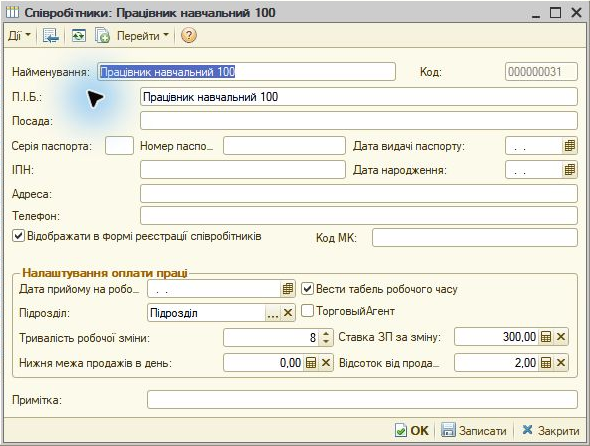Open selection list for Підрозділ field
The width and height of the screenshot is (590, 446).
coord(272,313)
